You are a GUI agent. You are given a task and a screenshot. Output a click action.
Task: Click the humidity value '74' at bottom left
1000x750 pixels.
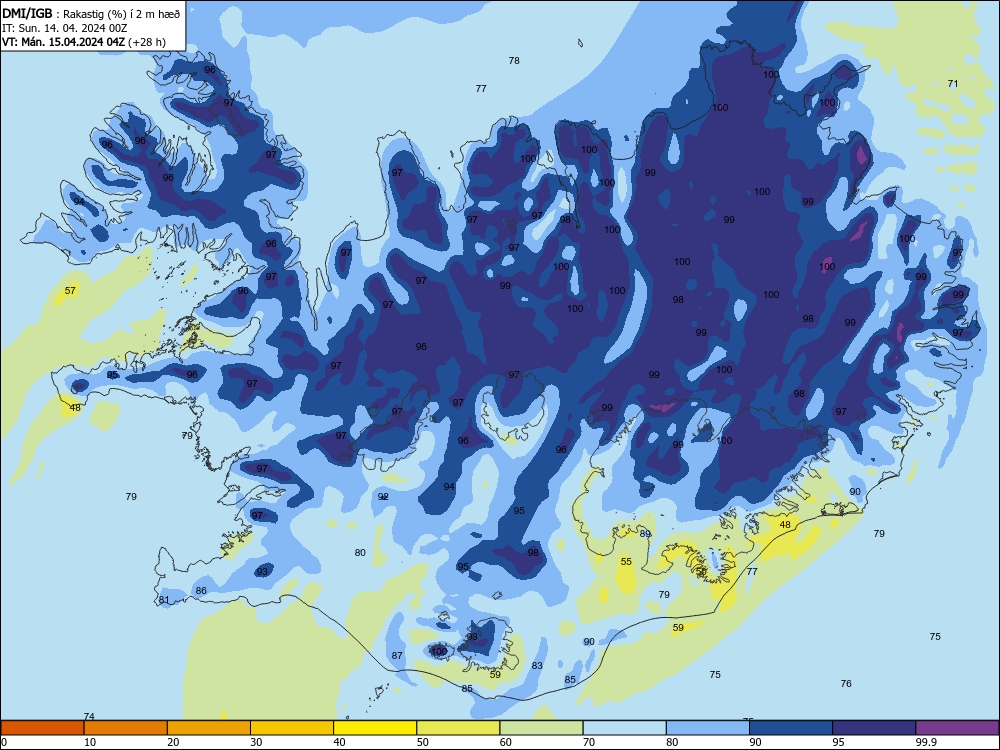pos(89,717)
